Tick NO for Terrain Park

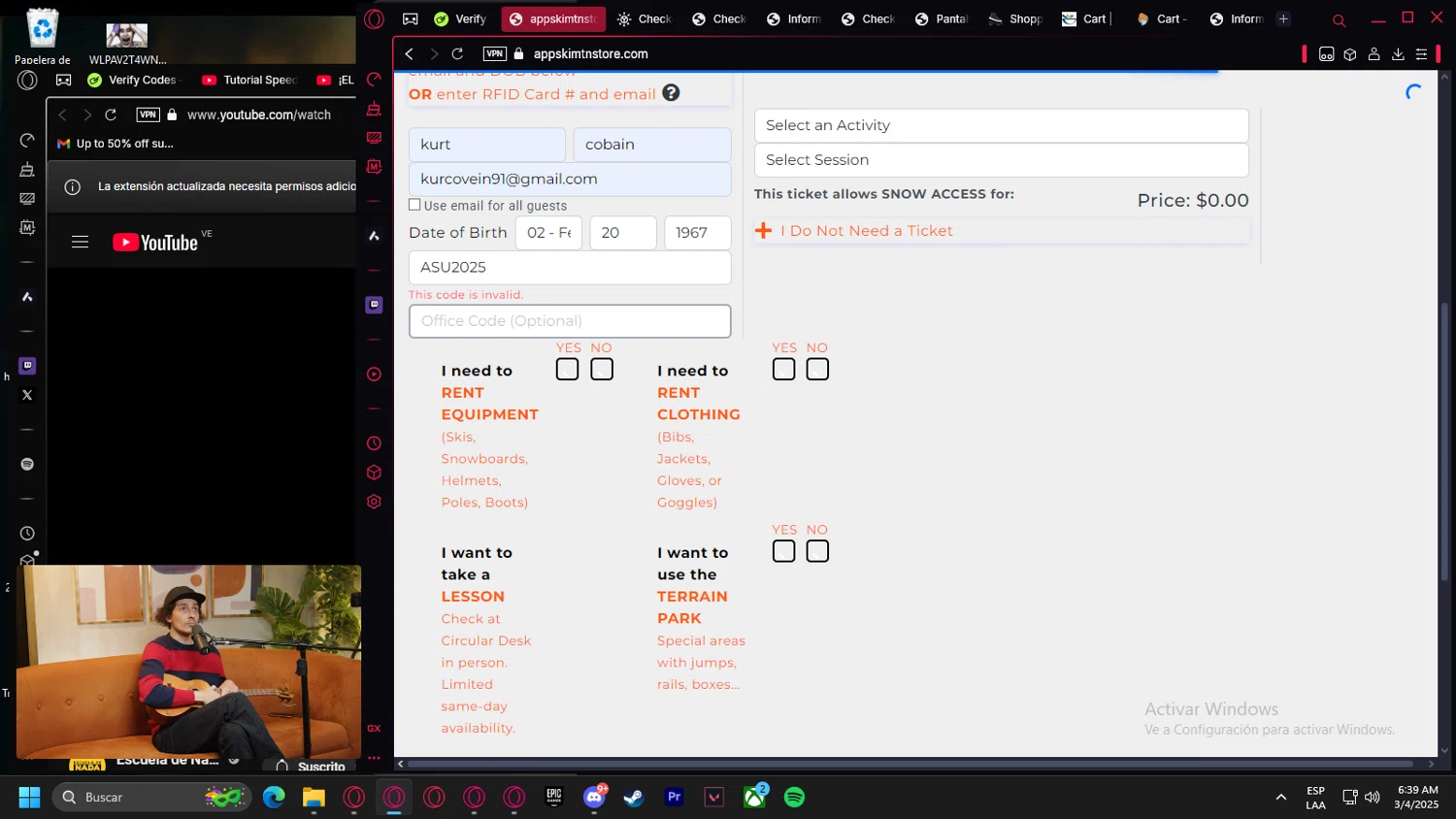coord(817,551)
